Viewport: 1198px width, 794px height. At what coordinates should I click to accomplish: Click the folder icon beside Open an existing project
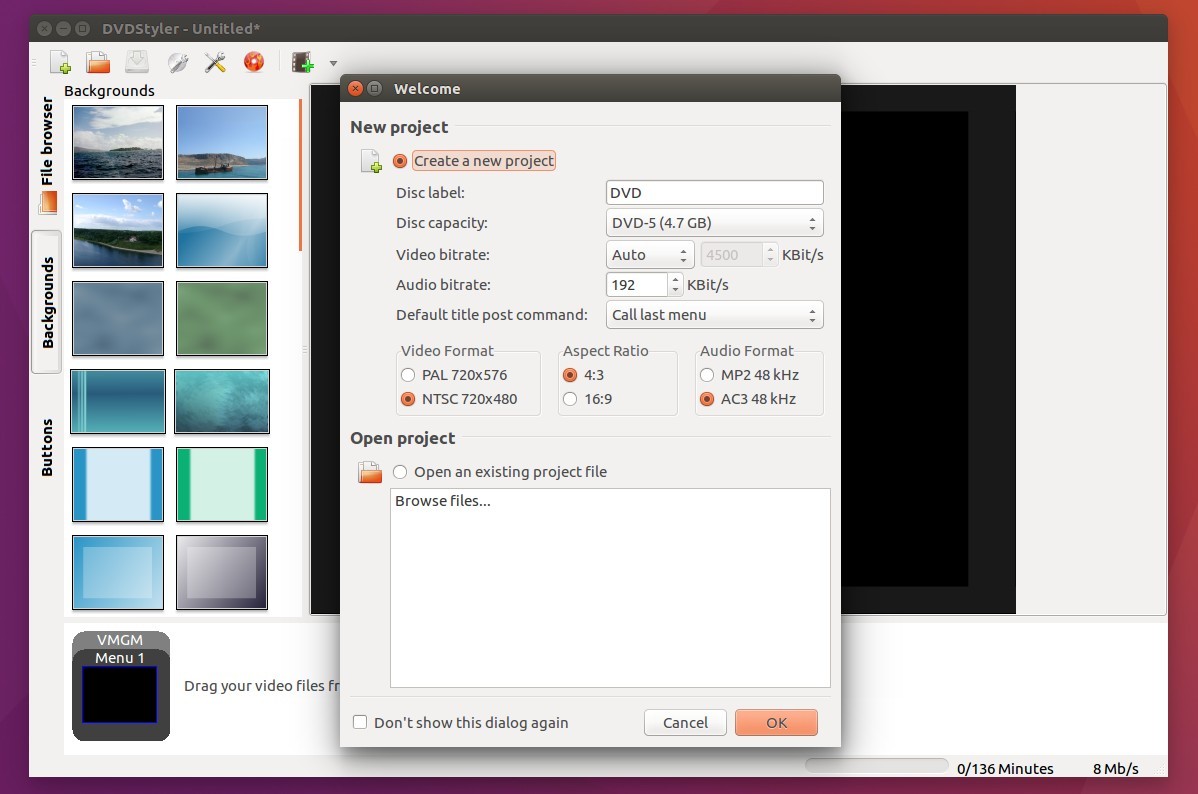point(370,472)
